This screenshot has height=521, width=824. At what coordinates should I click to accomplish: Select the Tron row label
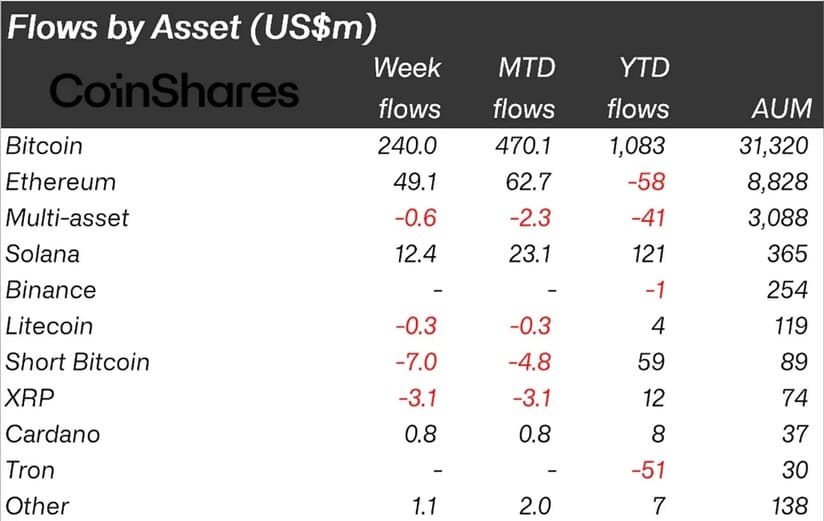30,470
